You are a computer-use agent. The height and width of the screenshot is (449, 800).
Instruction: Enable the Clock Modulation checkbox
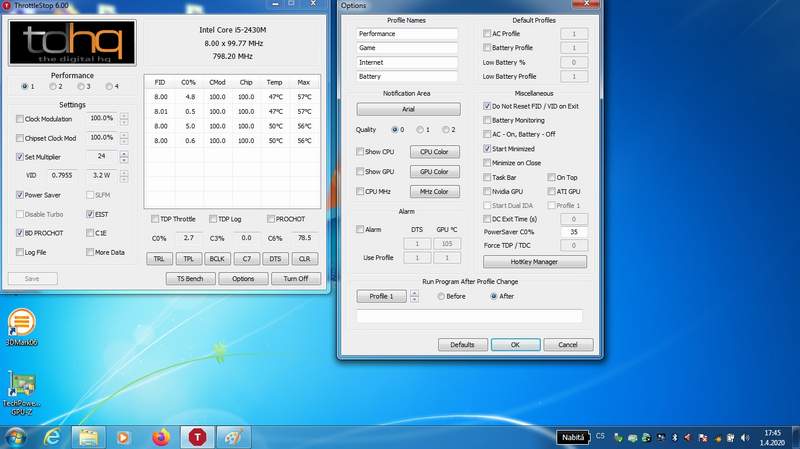tap(20, 119)
